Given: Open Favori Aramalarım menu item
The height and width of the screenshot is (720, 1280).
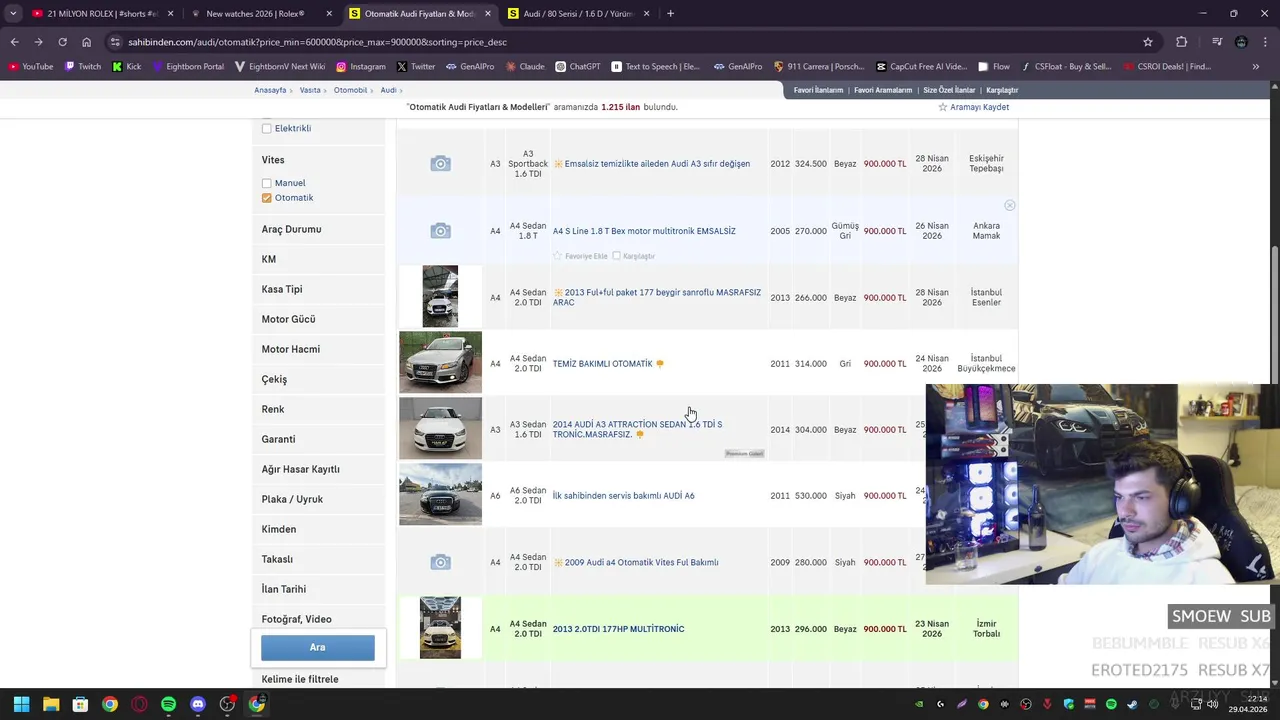Looking at the screenshot, I should [x=883, y=90].
